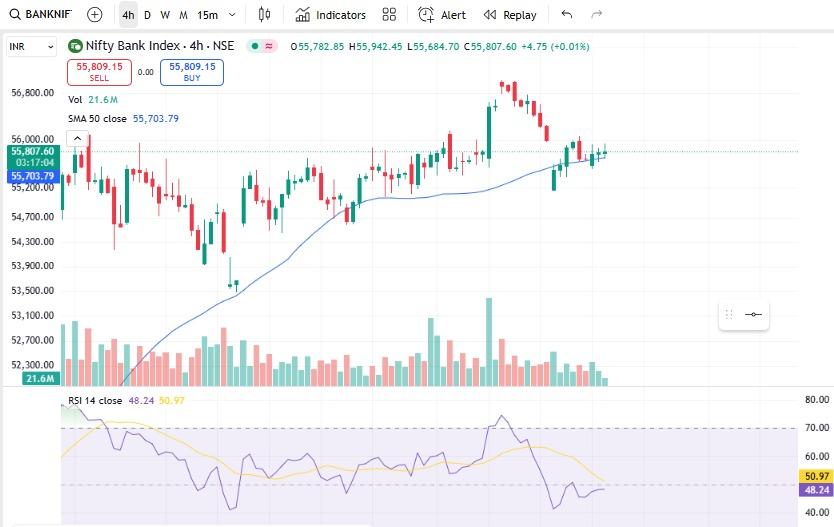The width and height of the screenshot is (834, 527).
Task: Add symbol with plus circle icon
Action: 94,14
